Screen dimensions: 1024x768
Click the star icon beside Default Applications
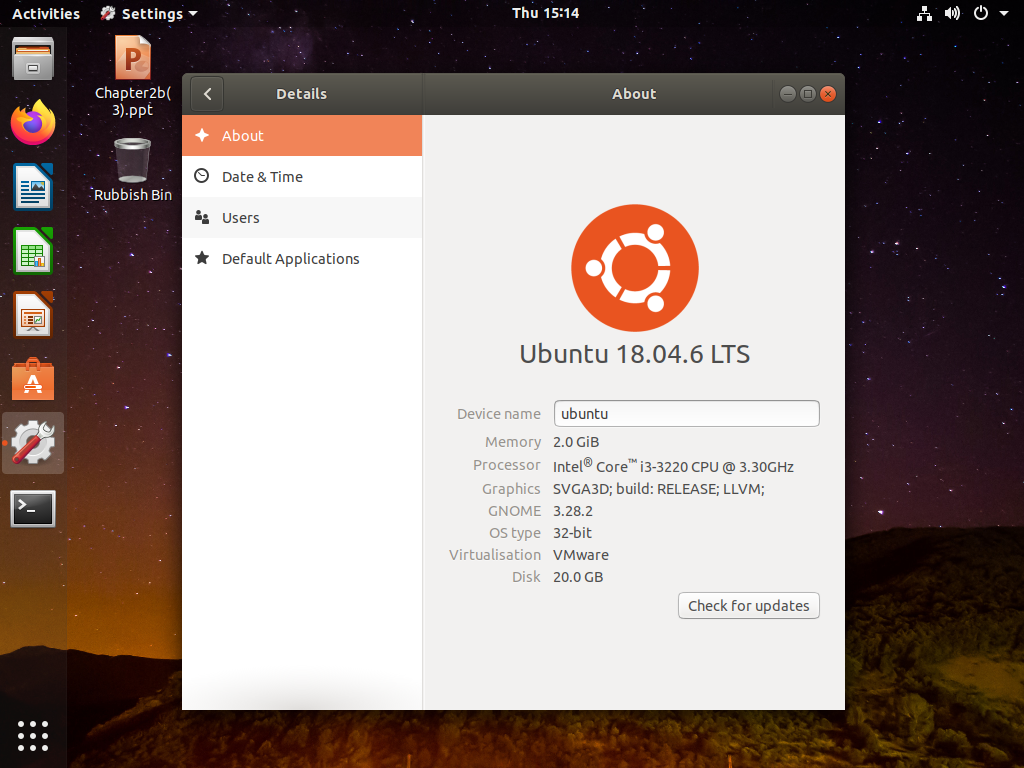point(202,258)
